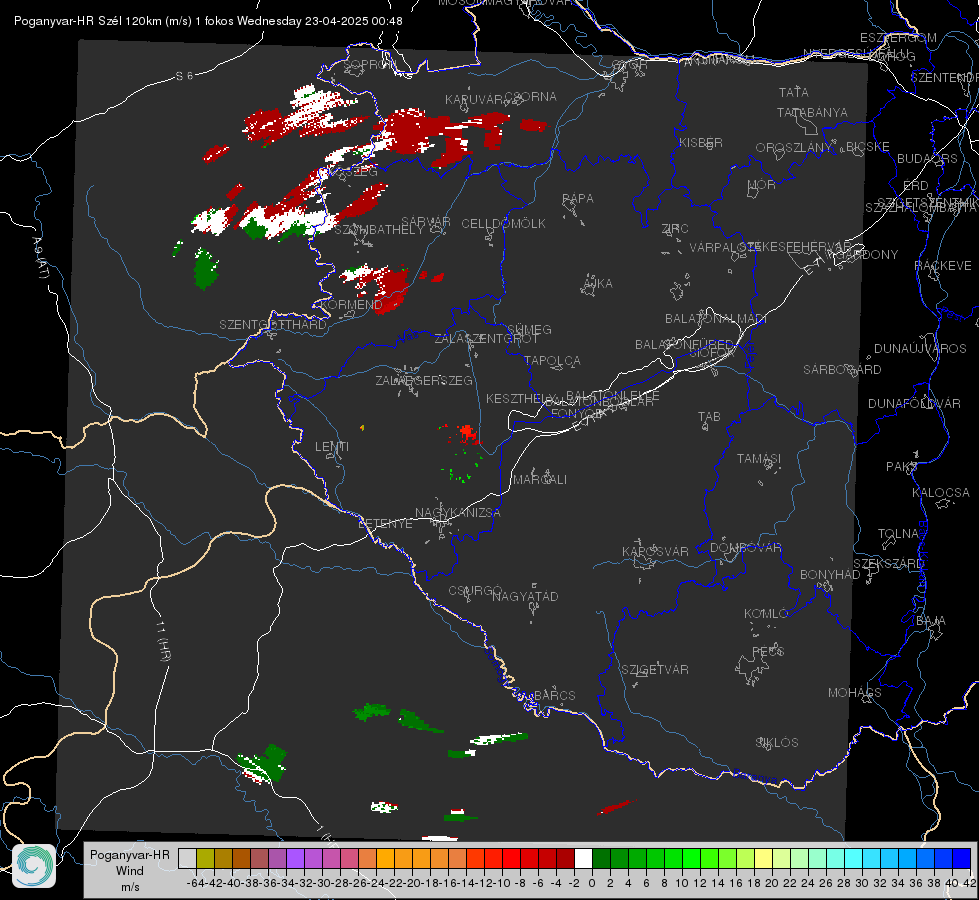Click the DUNAUJVAROS city label
This screenshot has width=979, height=900.
920,349
